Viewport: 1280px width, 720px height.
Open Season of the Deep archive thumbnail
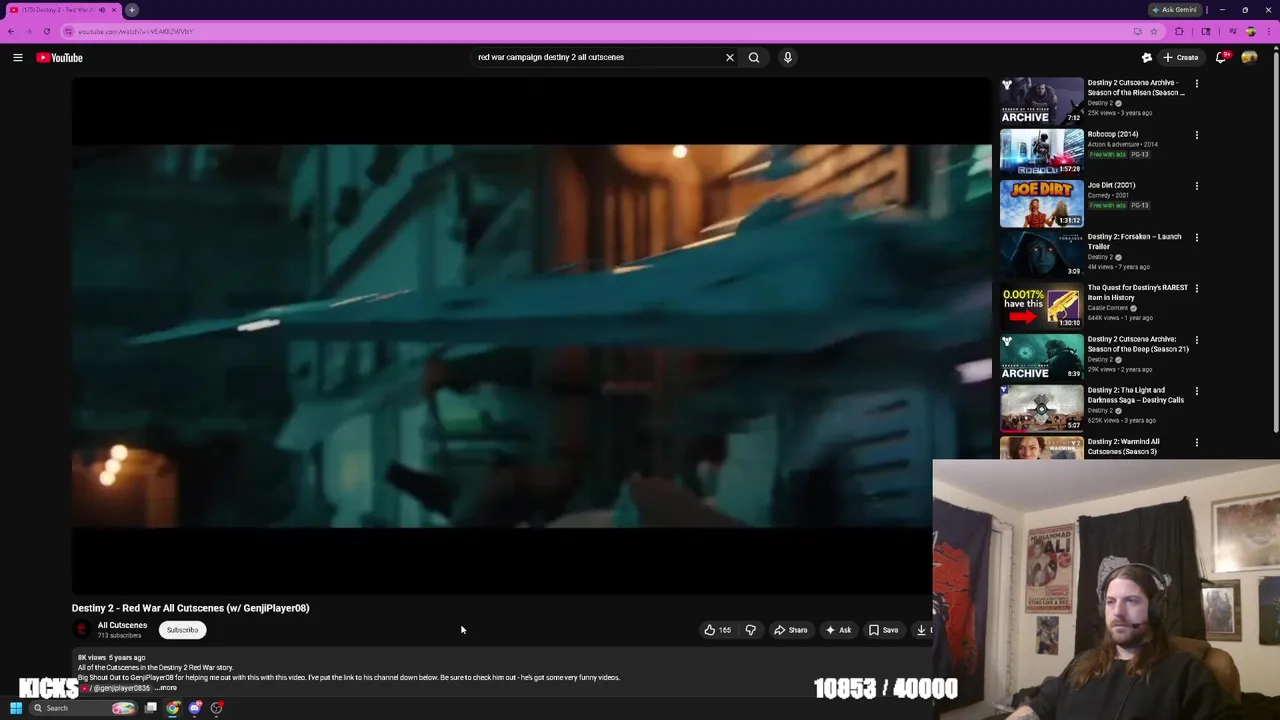point(1042,357)
